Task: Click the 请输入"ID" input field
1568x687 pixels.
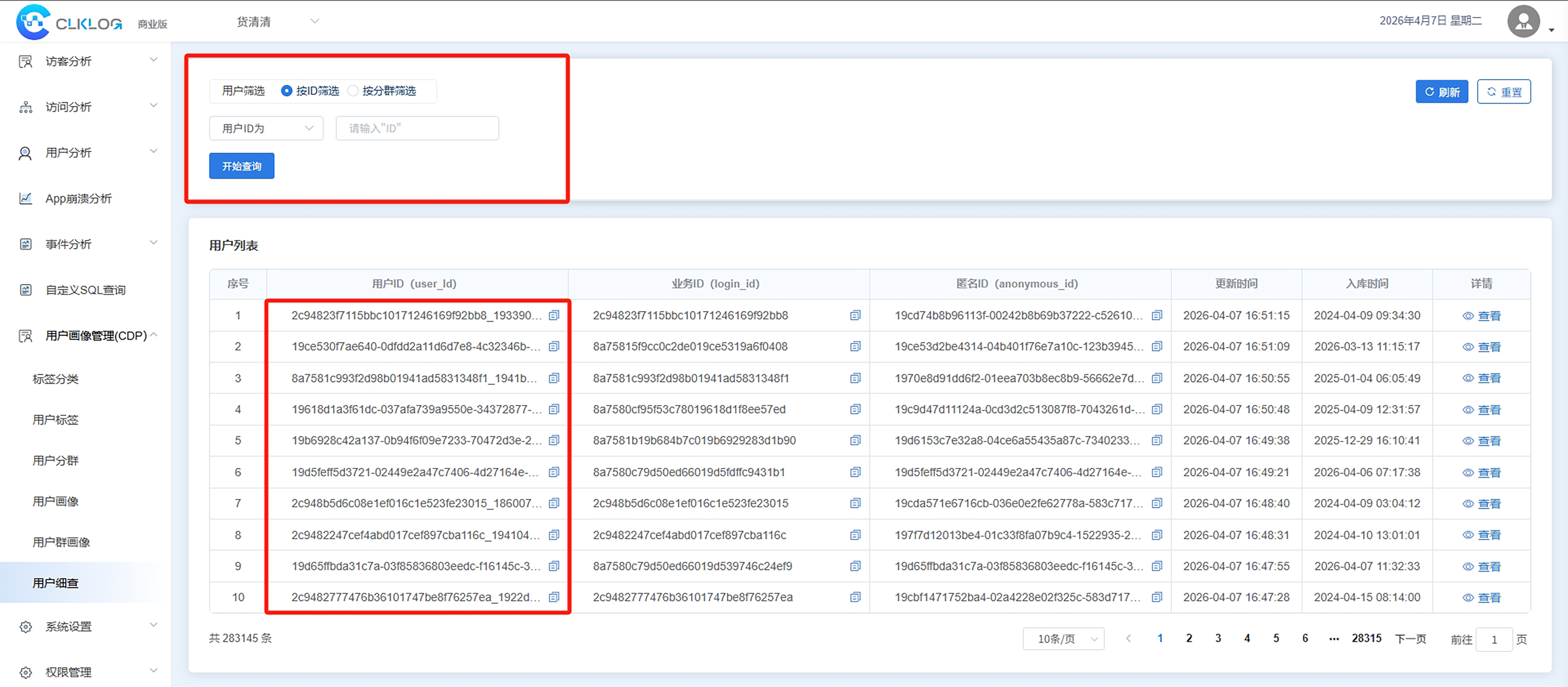Action: click(x=417, y=129)
